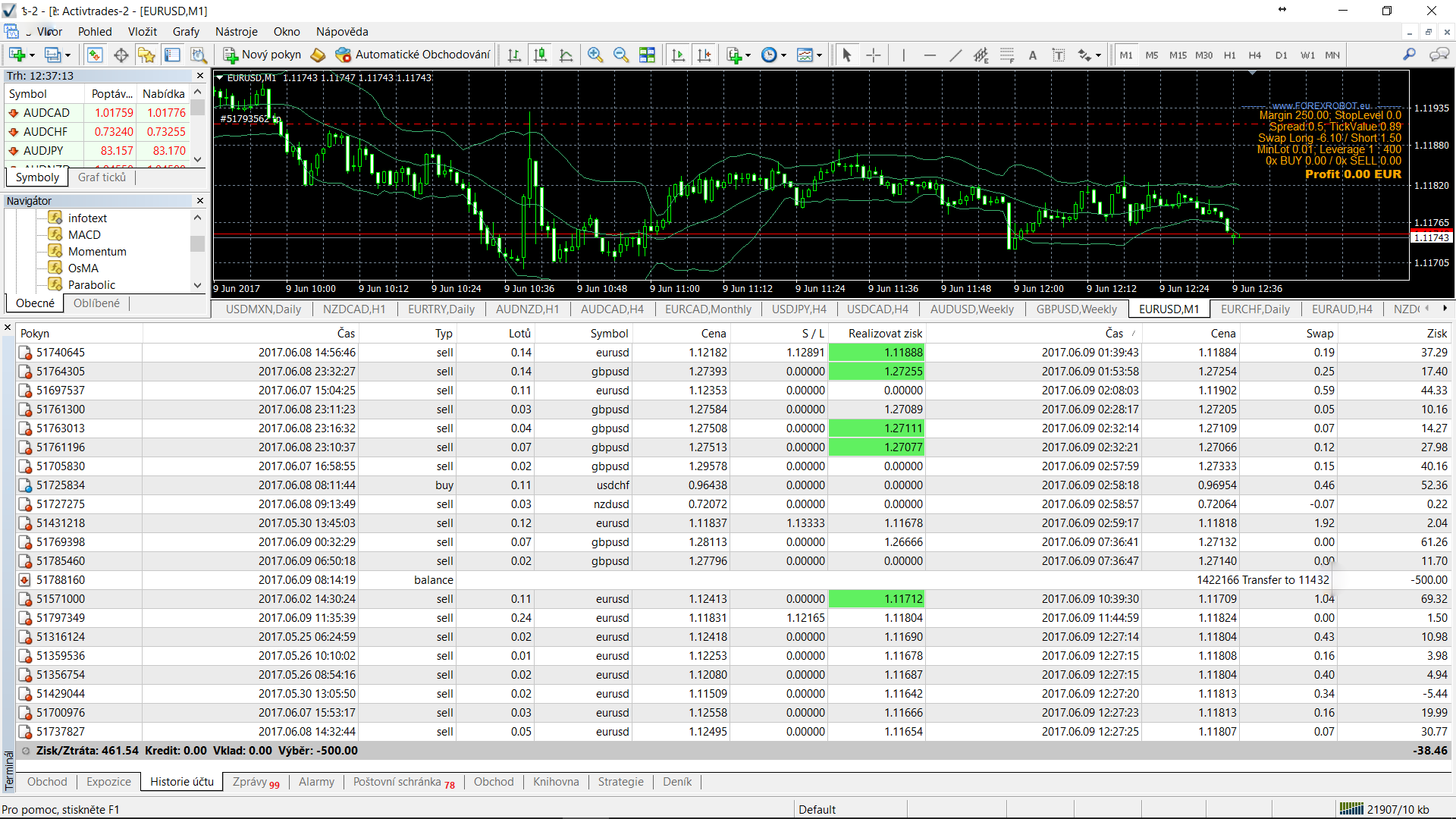The width and height of the screenshot is (1456, 819).
Task: Select the text 'A' drawing tool
Action: click(x=1033, y=55)
